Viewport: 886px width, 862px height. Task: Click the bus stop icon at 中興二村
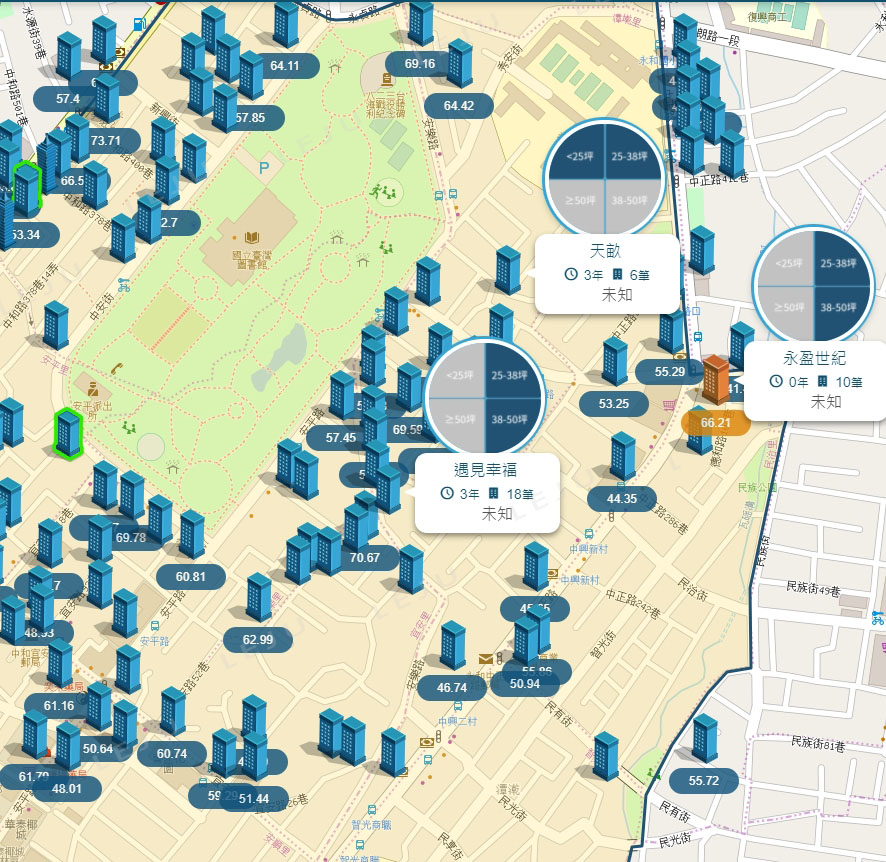coord(458,706)
